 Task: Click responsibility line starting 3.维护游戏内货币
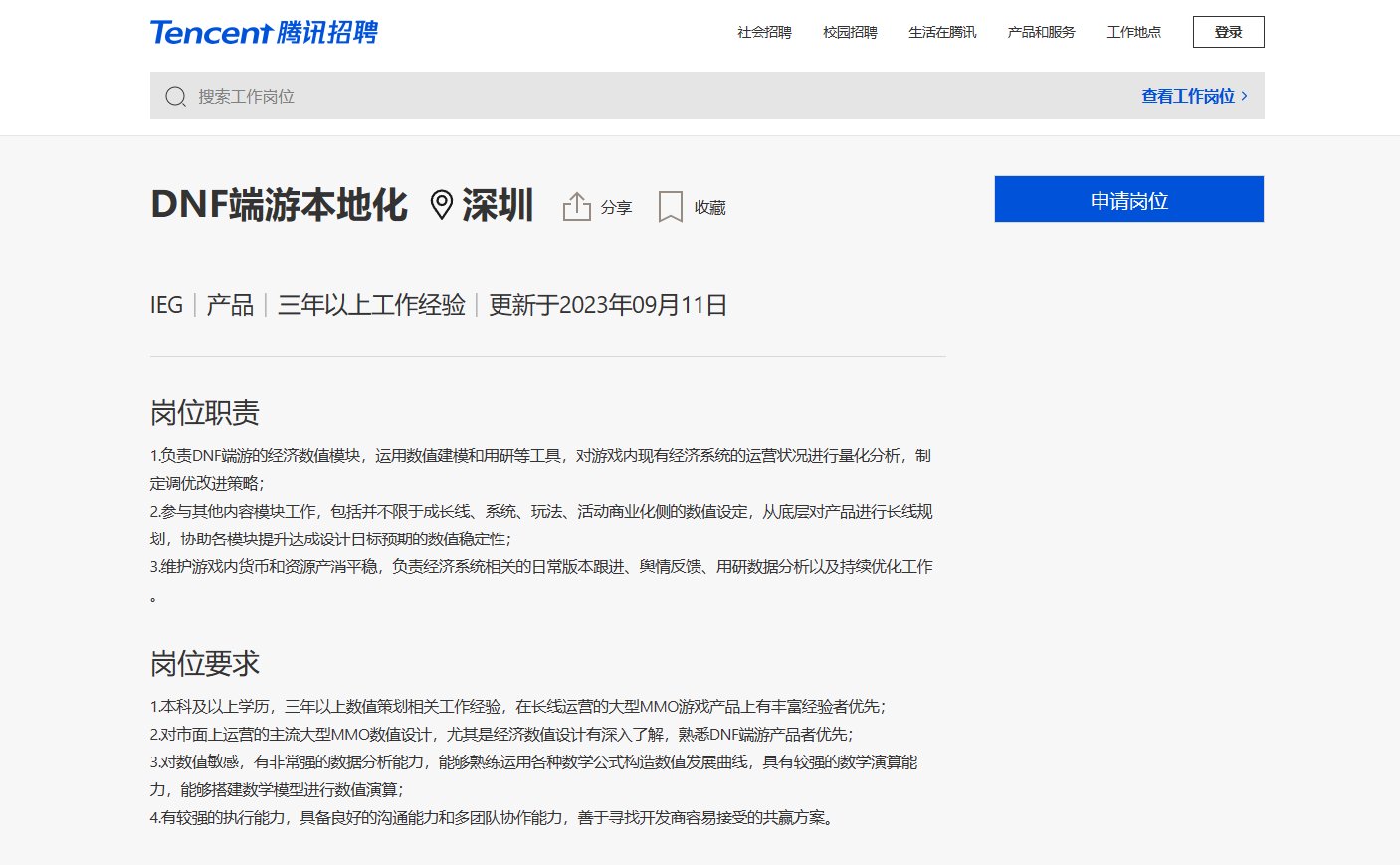(541, 581)
